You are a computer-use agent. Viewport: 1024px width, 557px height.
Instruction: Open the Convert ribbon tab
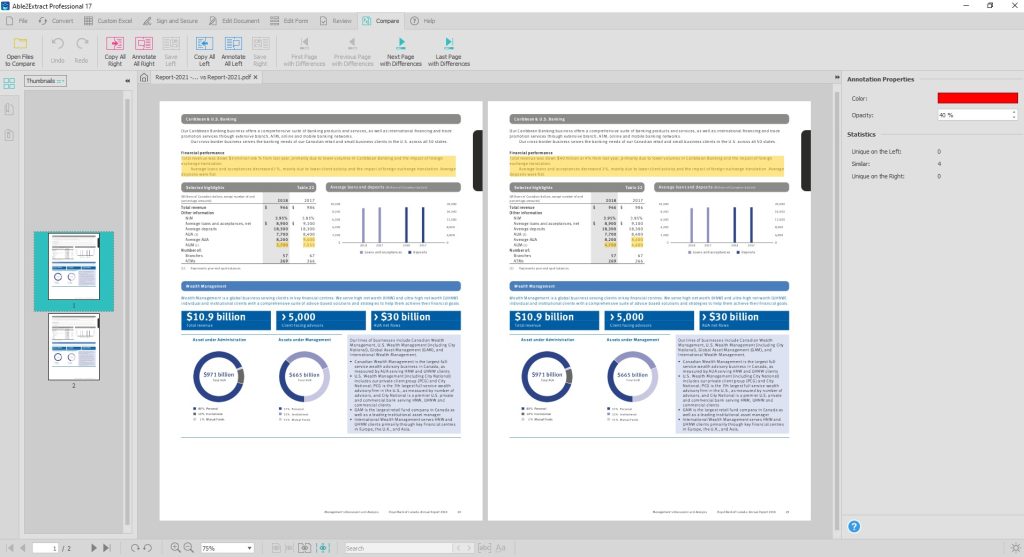(56, 20)
